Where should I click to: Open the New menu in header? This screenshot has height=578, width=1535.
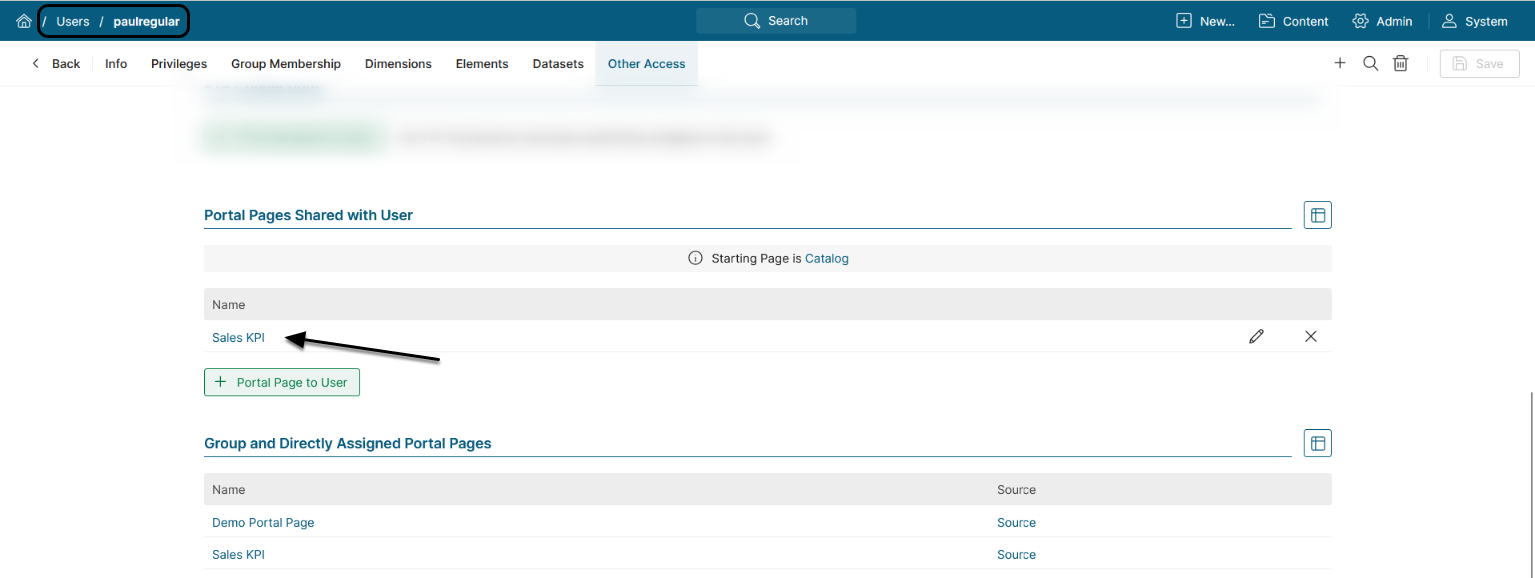[x=1205, y=21]
